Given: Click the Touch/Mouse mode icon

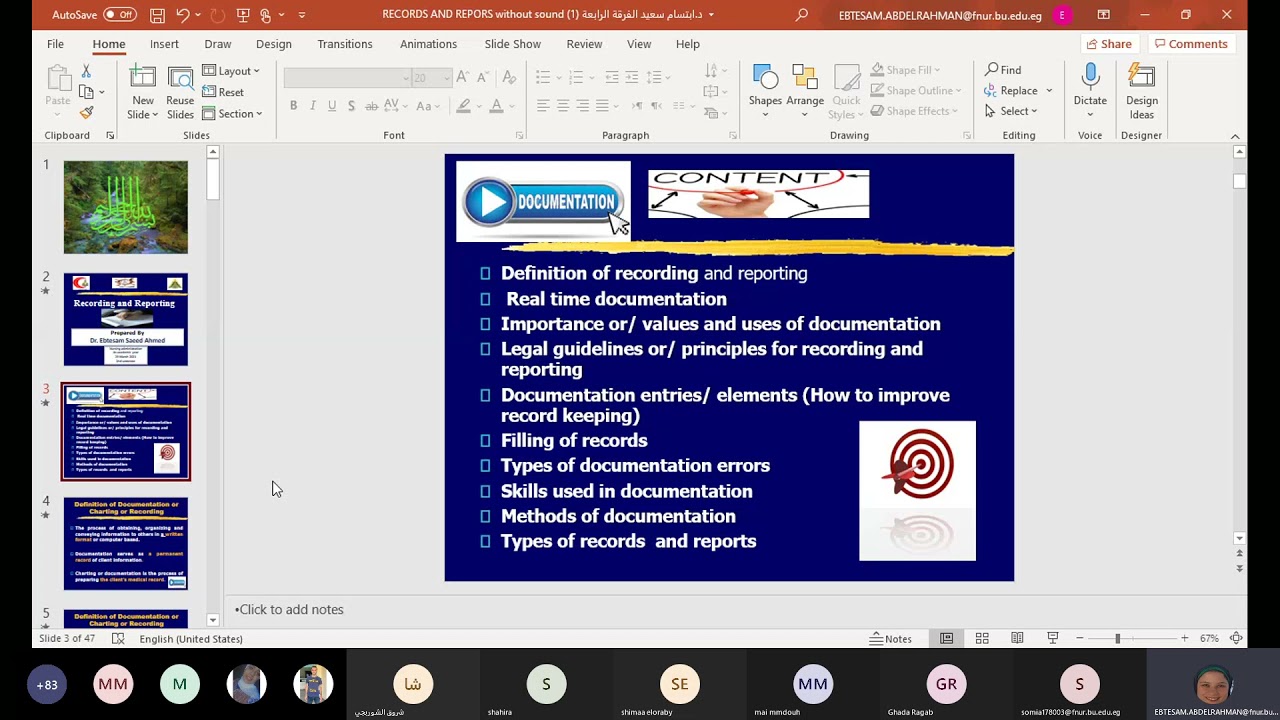Looking at the screenshot, I should (266, 15).
